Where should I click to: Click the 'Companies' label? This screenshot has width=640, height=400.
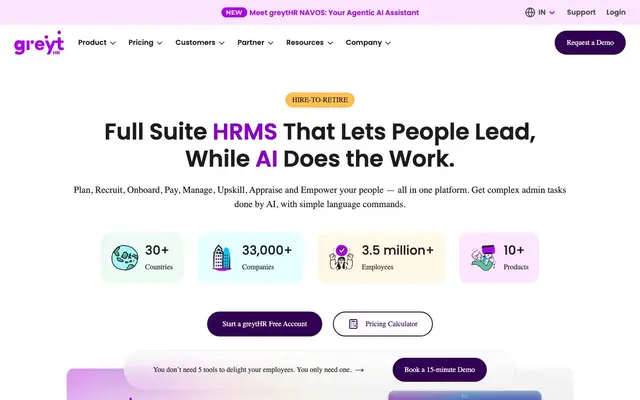[x=258, y=267]
